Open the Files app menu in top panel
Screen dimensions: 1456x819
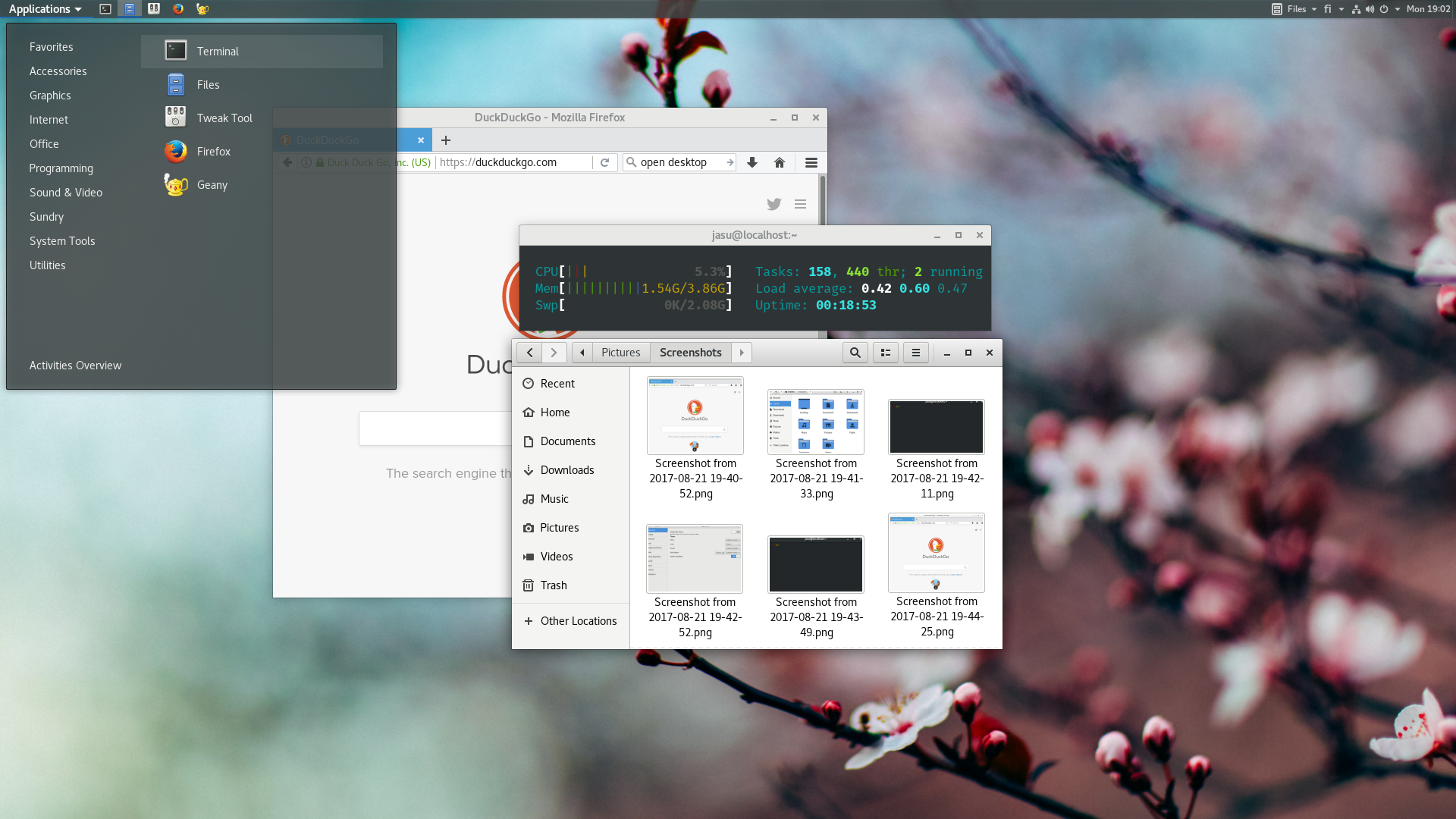1294,9
